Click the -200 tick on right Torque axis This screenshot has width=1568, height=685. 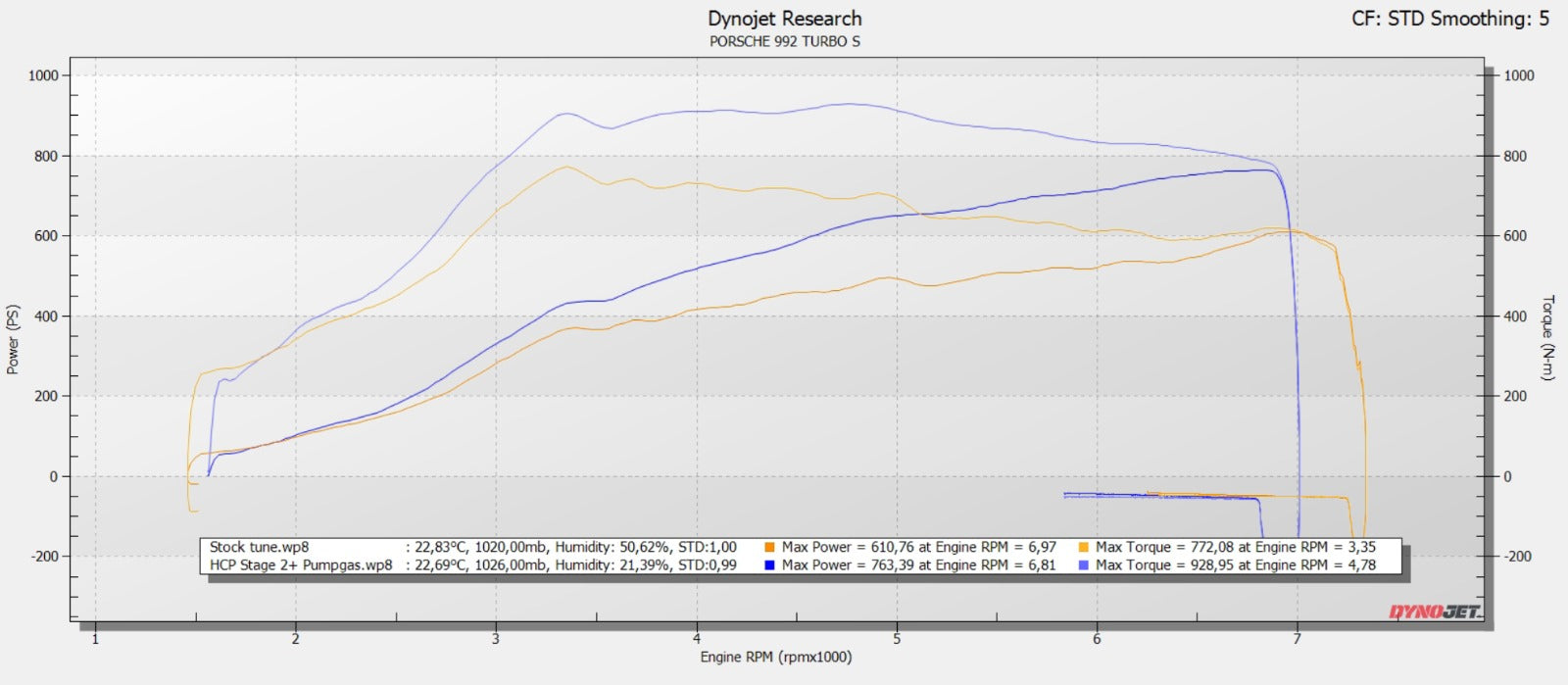pos(1516,557)
